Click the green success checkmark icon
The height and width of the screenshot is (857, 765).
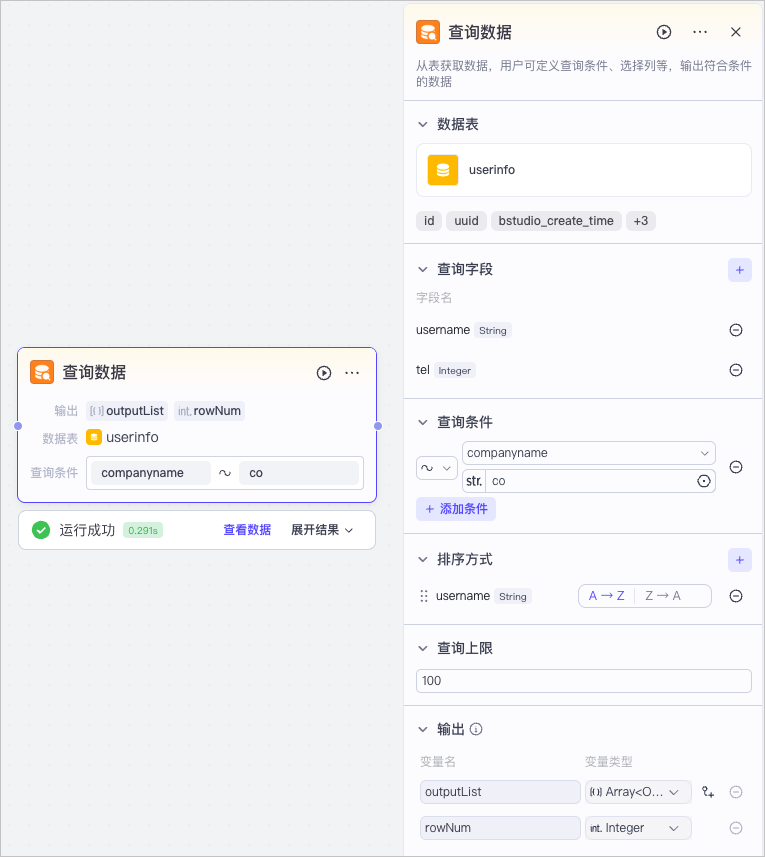click(40, 530)
